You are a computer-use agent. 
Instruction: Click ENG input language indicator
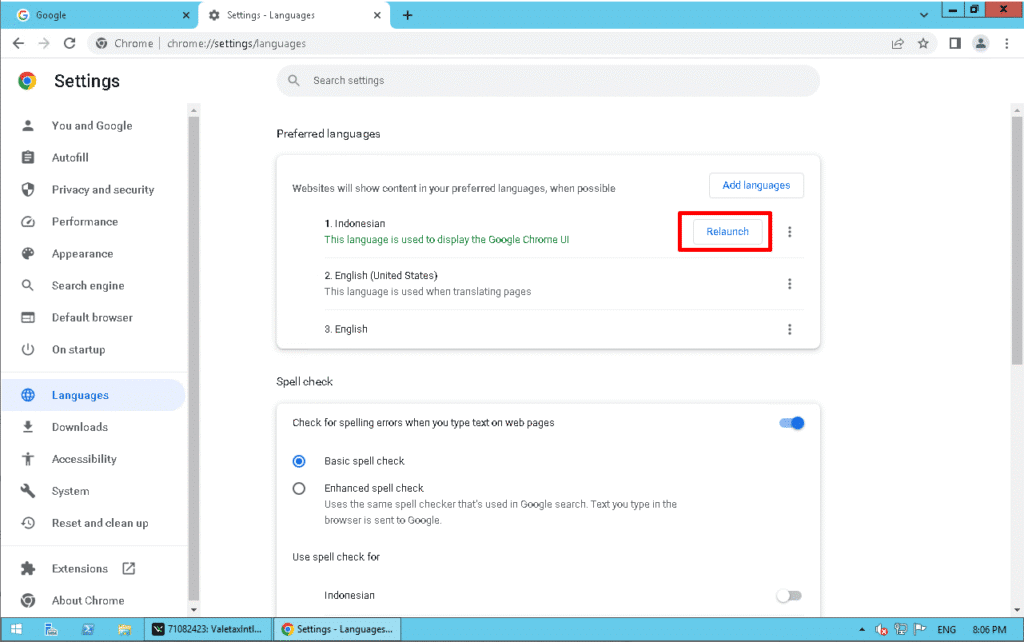pyautogui.click(x=946, y=630)
